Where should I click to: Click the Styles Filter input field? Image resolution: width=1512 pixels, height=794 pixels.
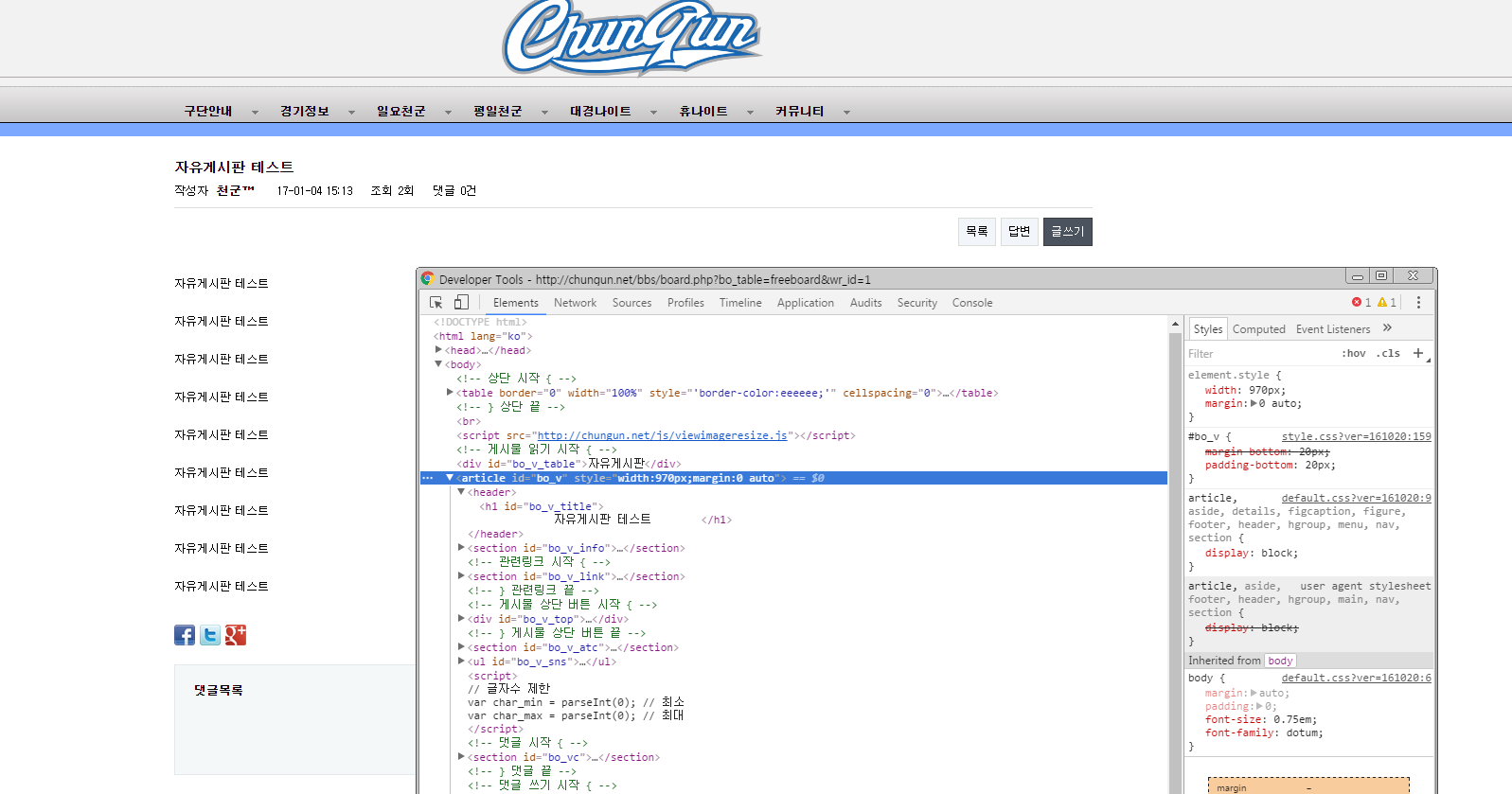(x=1259, y=354)
